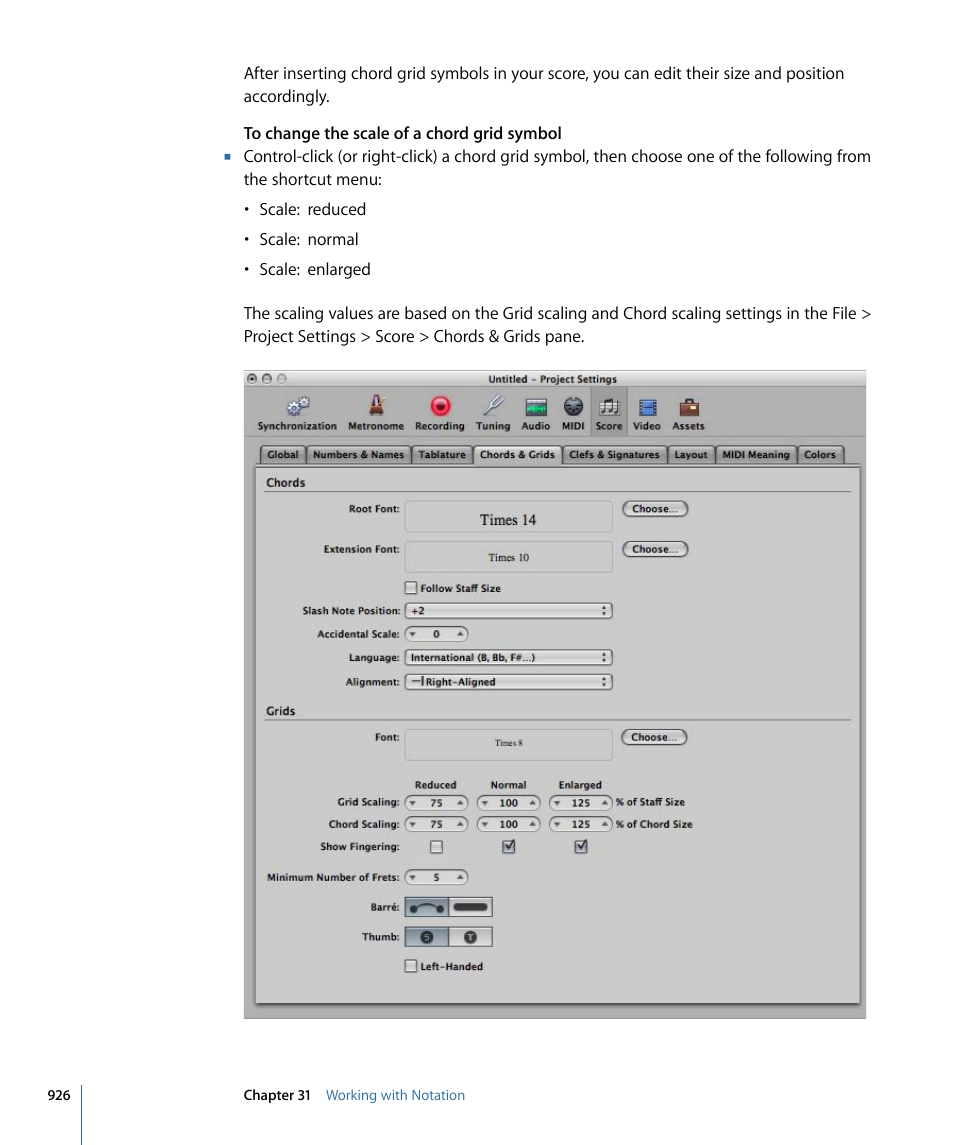954x1145 pixels.
Task: Click the Root Font preview field
Action: (508, 517)
